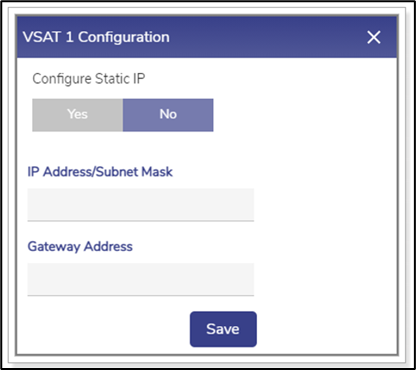Close the VSAT 1 Configuration dialog
Viewport: 416px width, 370px height.
(374, 37)
